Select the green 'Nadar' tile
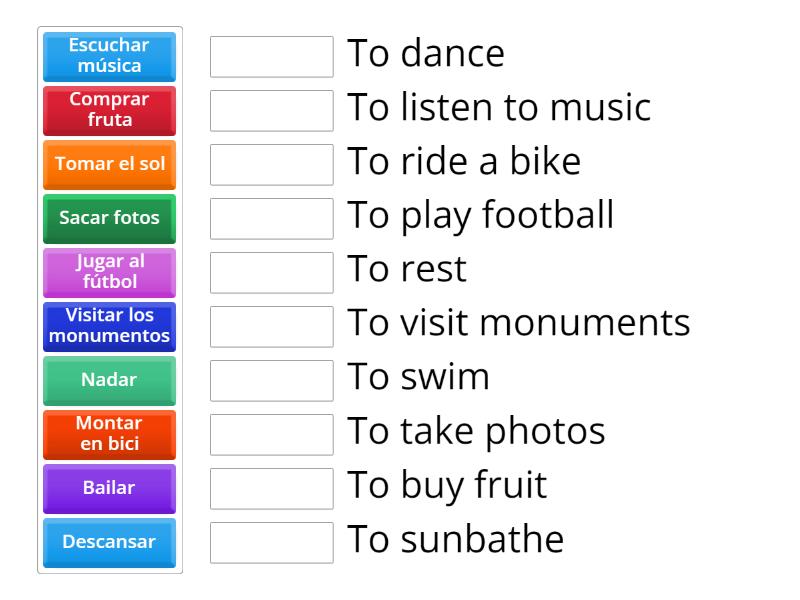Image resolution: width=800 pixels, height=600 pixels. coord(109,381)
